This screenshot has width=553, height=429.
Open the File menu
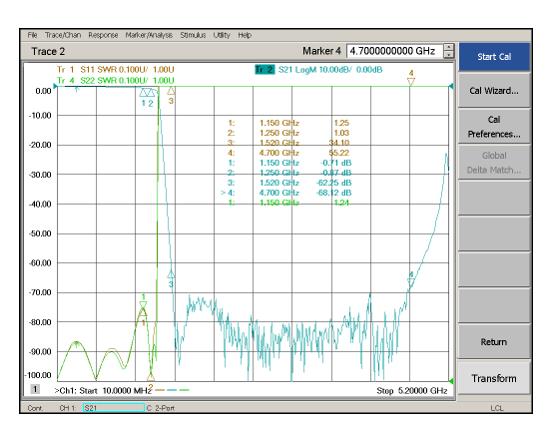point(32,35)
